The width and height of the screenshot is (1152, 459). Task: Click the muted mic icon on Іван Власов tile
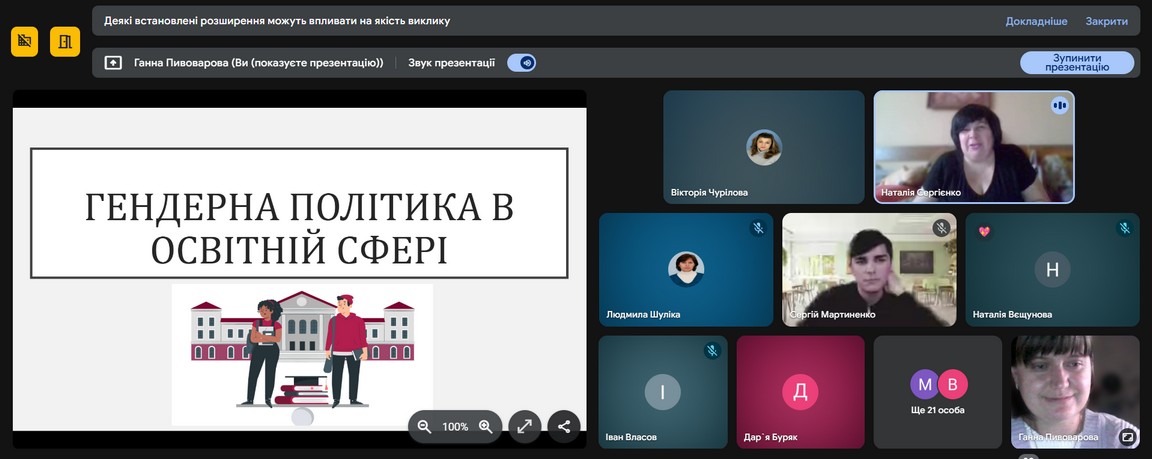pos(712,351)
